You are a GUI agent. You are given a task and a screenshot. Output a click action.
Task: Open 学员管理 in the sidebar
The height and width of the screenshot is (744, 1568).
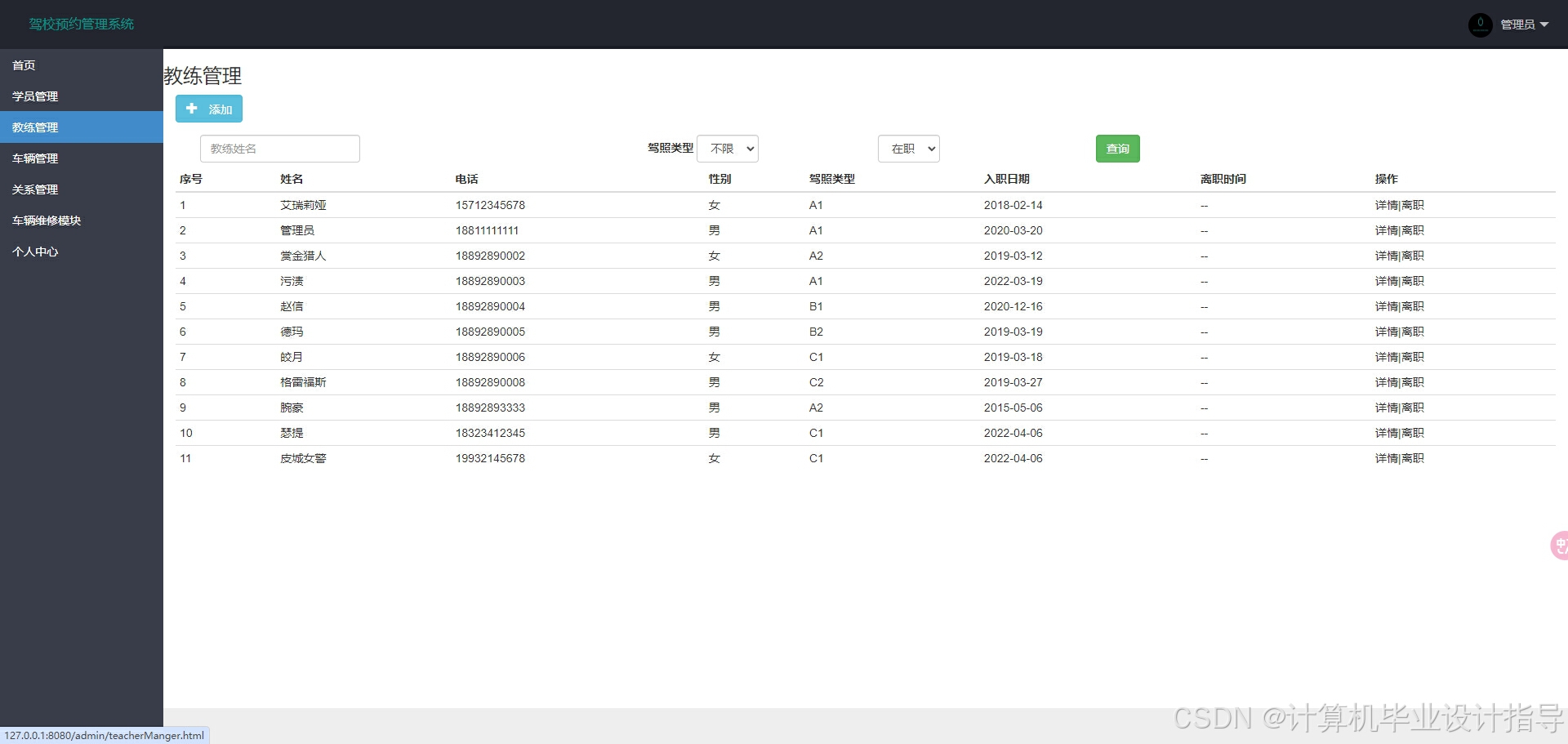coord(82,96)
